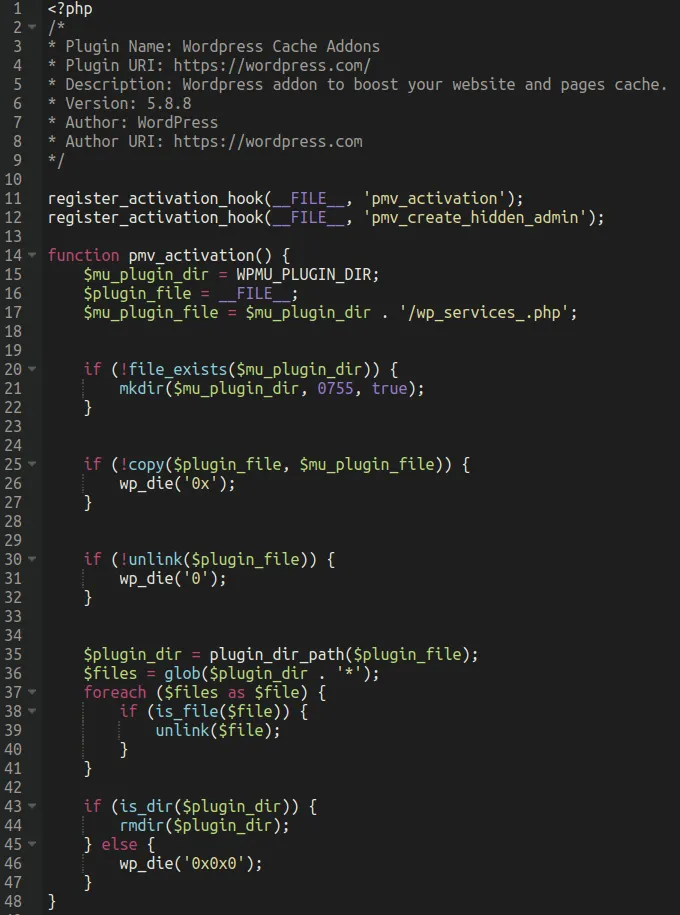Image resolution: width=680 pixels, height=915 pixels.
Task: Collapse the comment block at line 2
Action: (x=32, y=27)
